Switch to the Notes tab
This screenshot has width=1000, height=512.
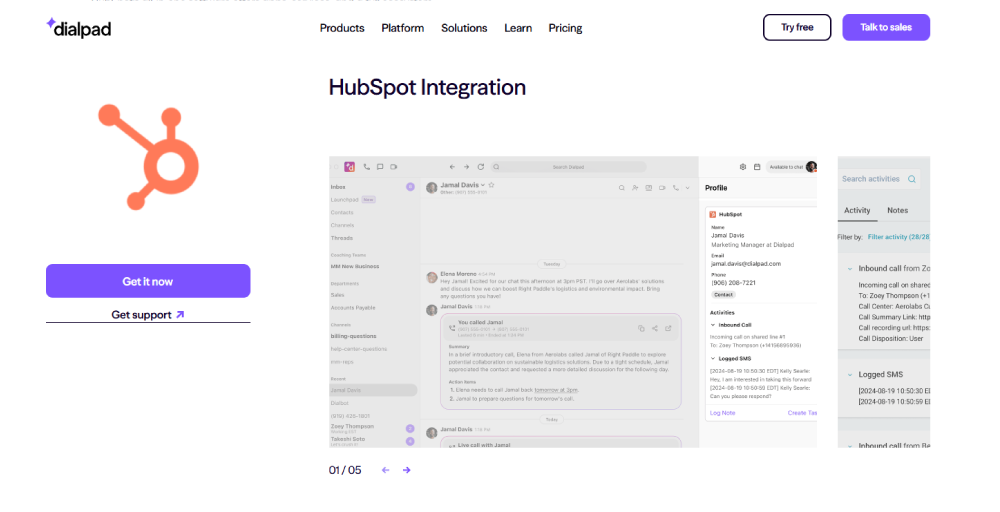tap(897, 210)
